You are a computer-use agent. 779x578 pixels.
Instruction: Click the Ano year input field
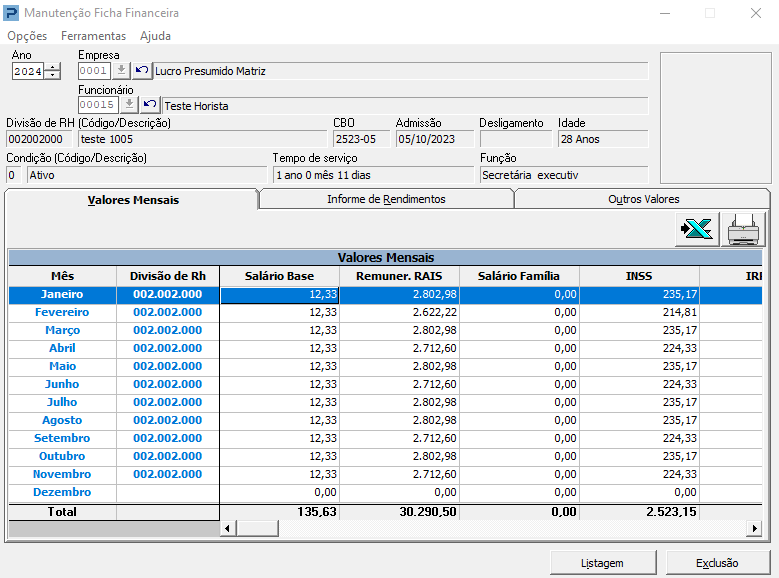(28, 71)
